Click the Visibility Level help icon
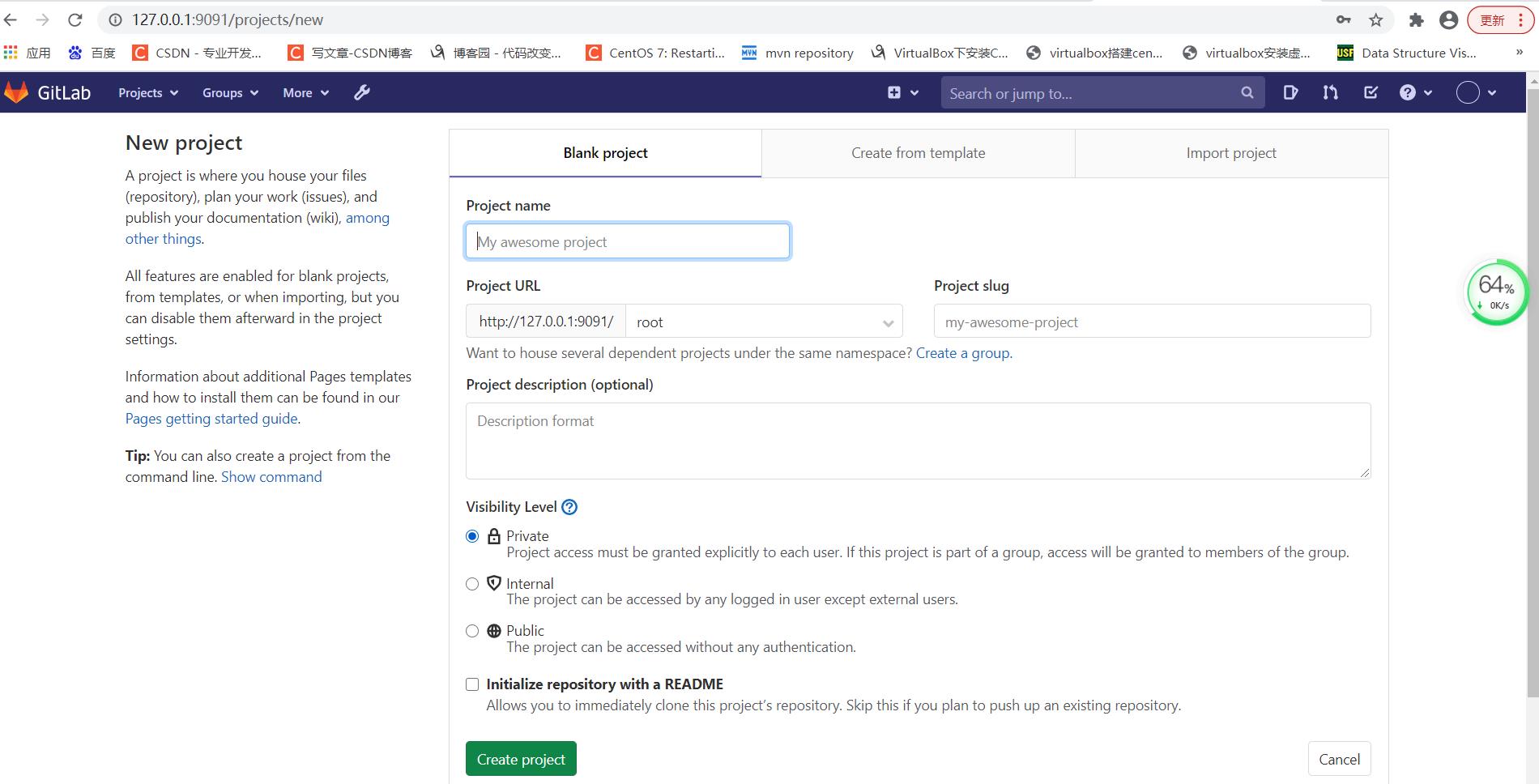Image resolution: width=1539 pixels, height=784 pixels. pyautogui.click(x=569, y=507)
